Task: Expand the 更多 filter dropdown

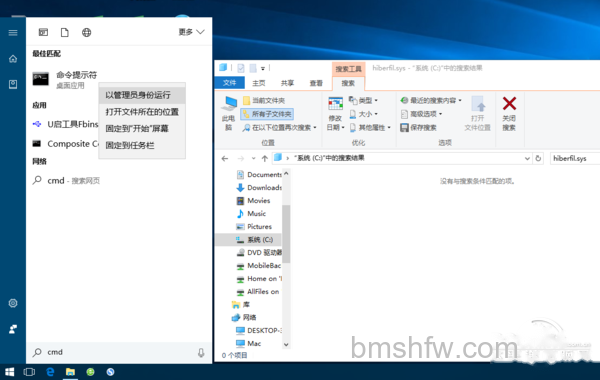Action: point(191,32)
